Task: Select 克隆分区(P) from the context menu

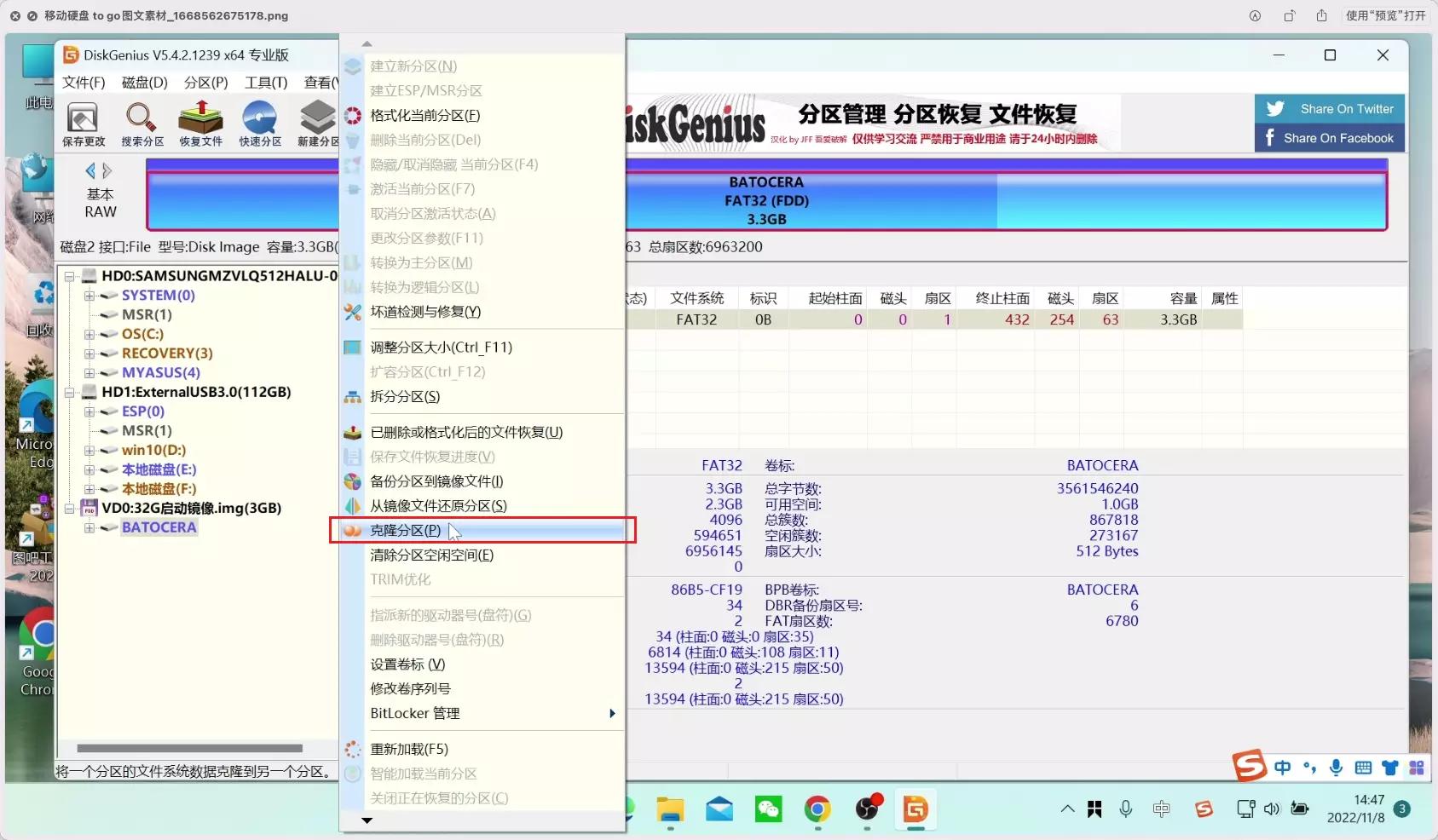Action: pyautogui.click(x=407, y=529)
